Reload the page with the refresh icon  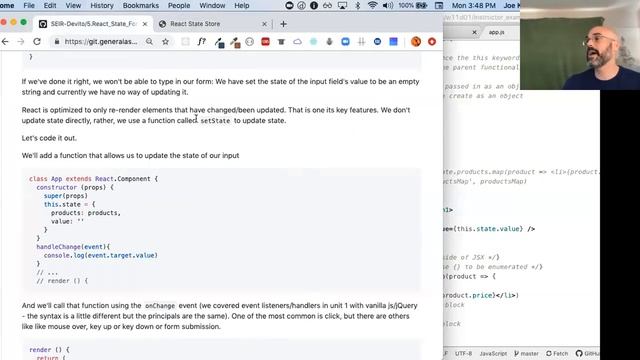37,42
